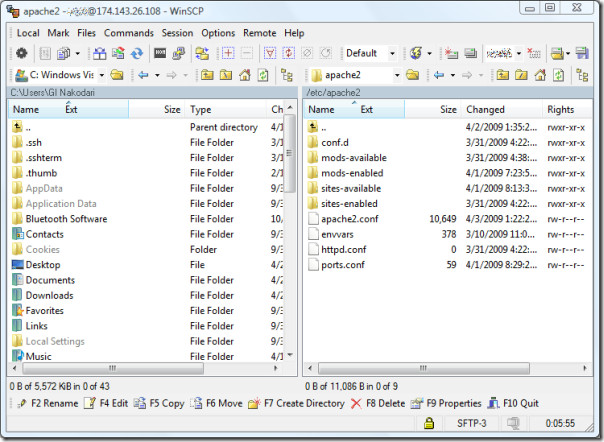The image size is (604, 442).
Task: Go to remote home directory icon
Action: 540,75
